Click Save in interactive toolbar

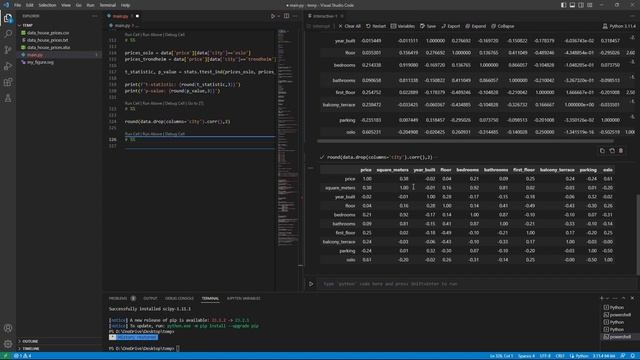pyautogui.click(x=428, y=26)
